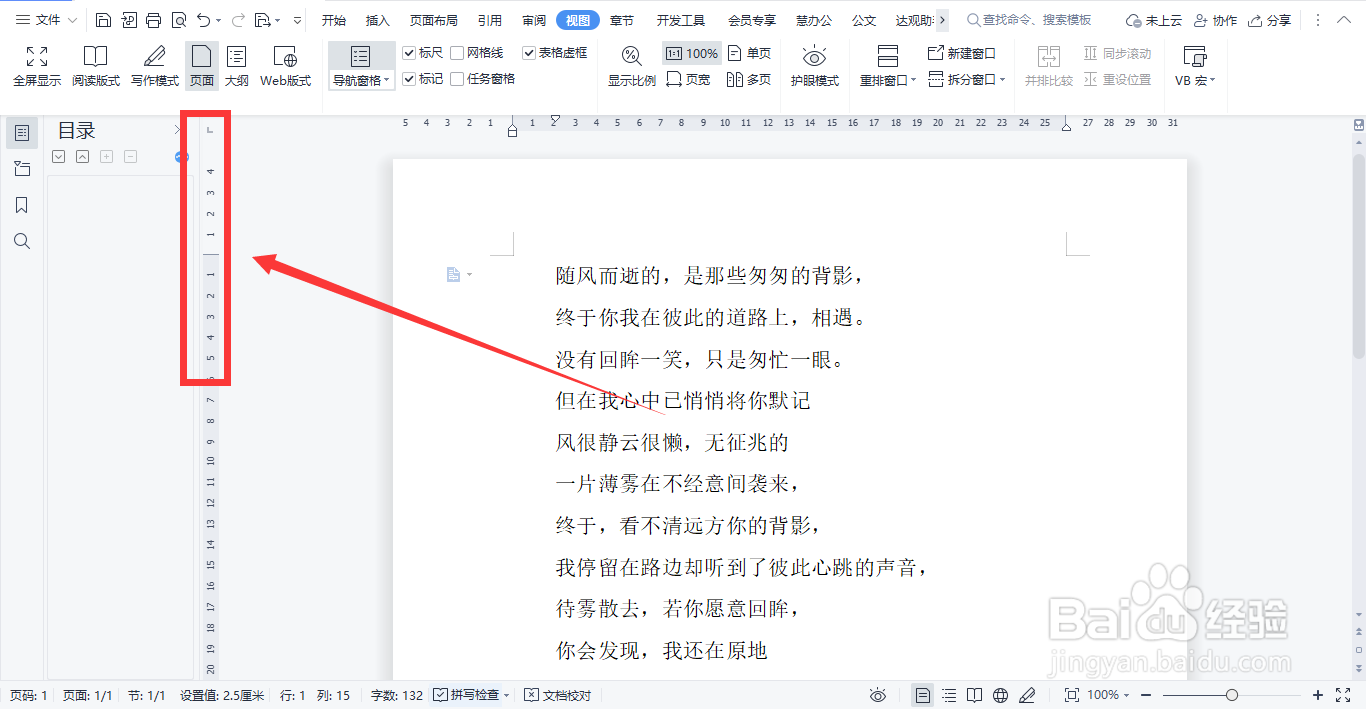The height and width of the screenshot is (709, 1366).
Task: Click the Redo arrow icon
Action: coord(238,20)
